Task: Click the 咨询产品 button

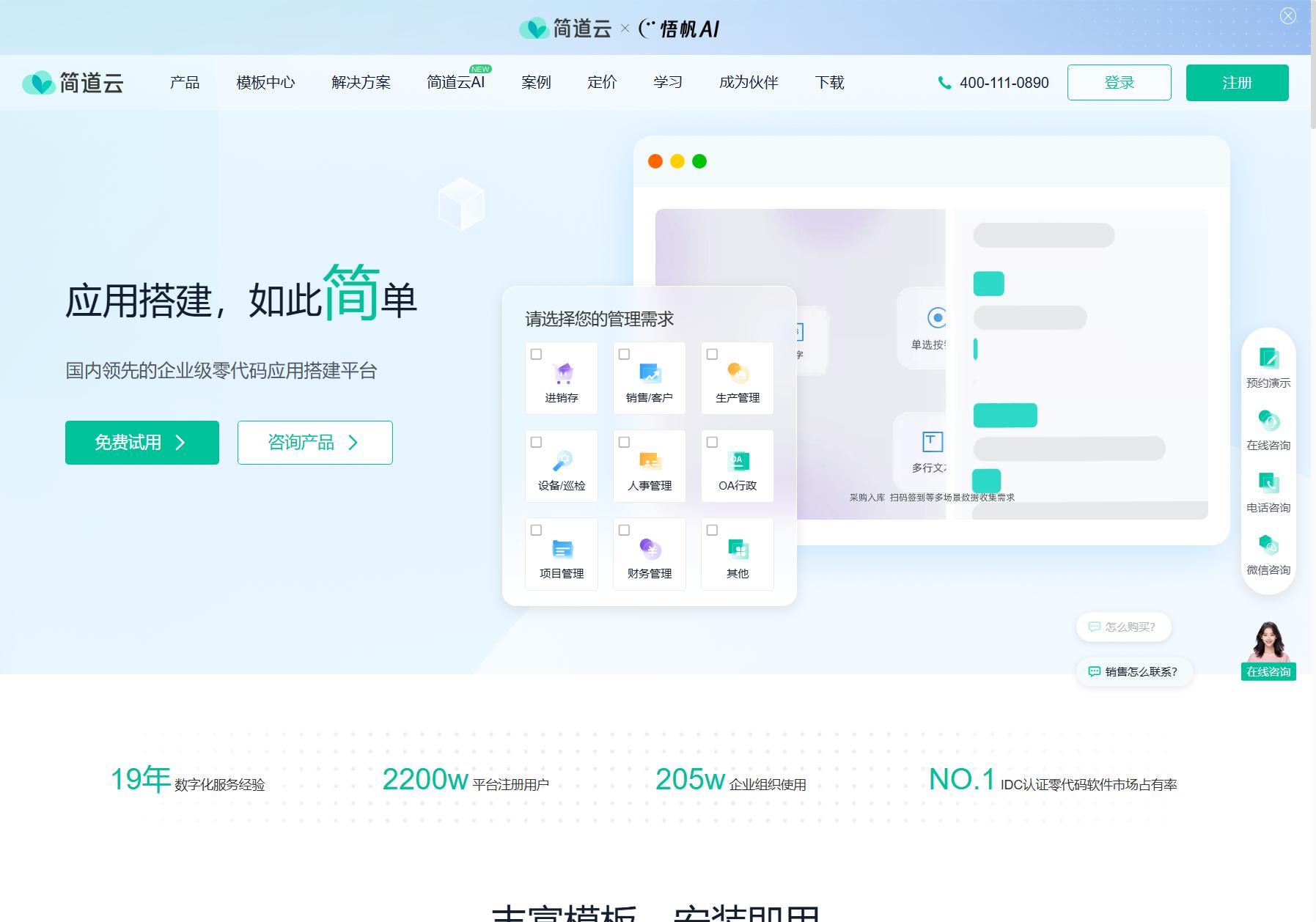Action: [x=315, y=443]
